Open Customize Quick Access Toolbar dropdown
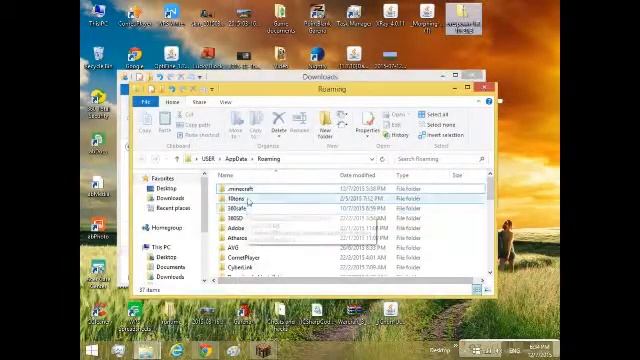640x360 pixels. (x=212, y=89)
